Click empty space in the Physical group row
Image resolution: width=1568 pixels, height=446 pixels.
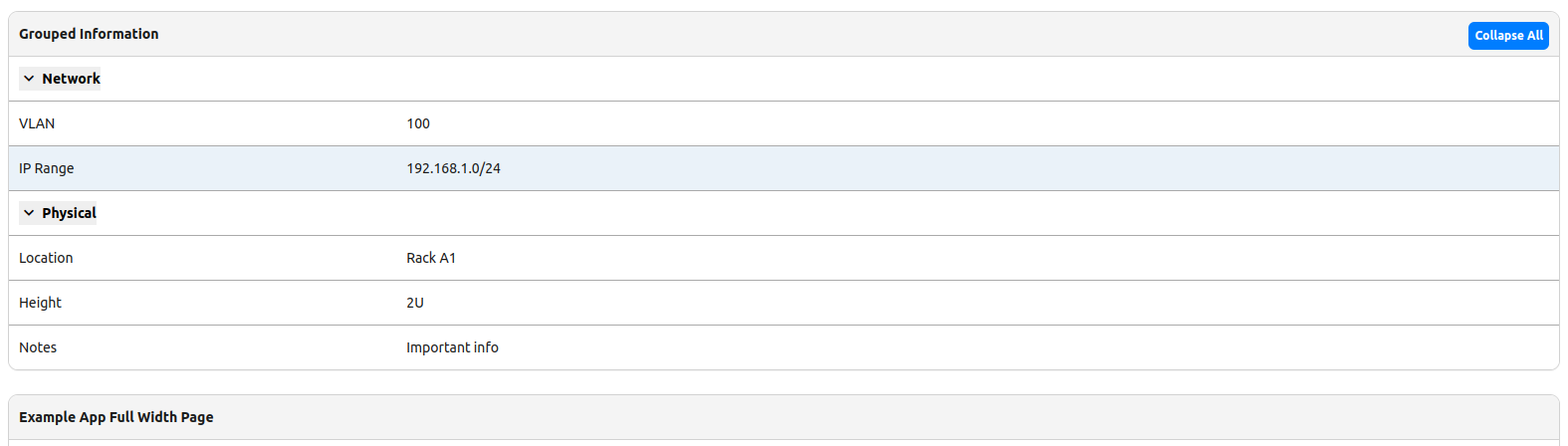point(796,213)
